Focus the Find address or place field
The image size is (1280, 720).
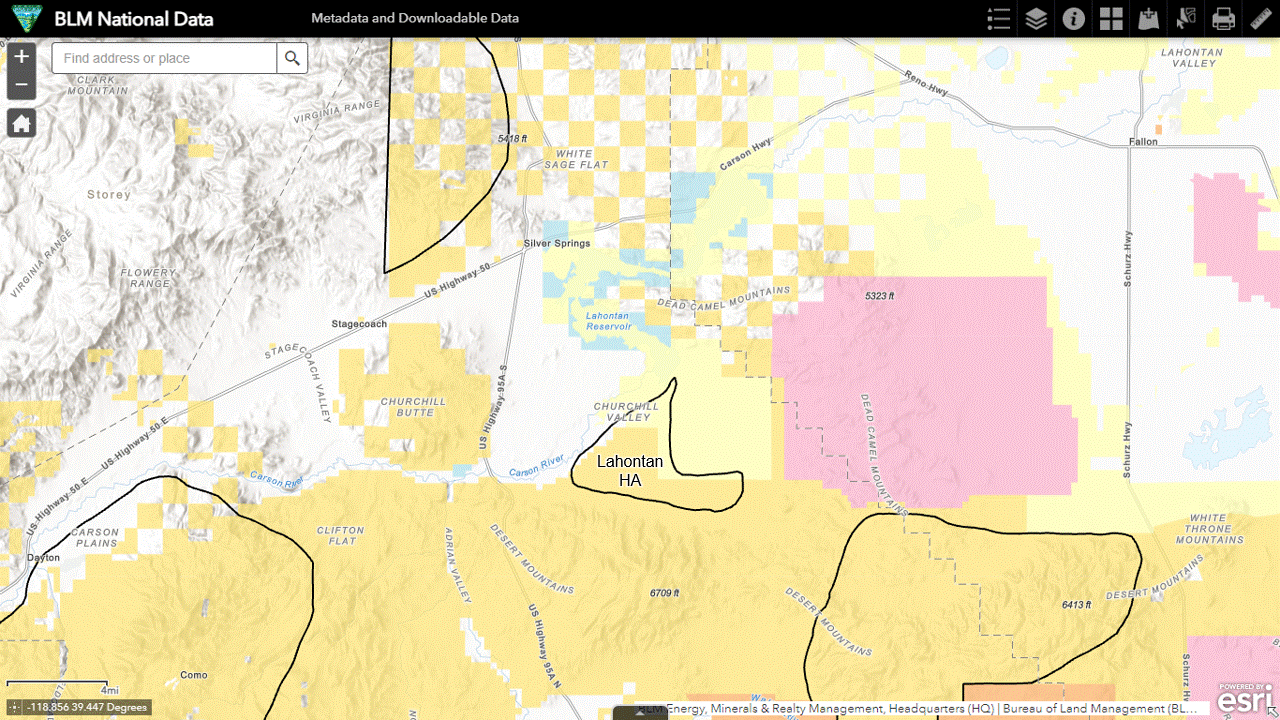point(164,58)
